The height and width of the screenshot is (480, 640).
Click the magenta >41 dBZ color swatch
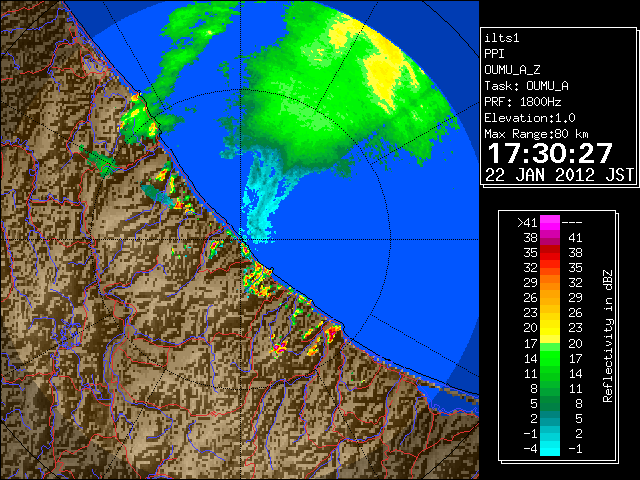[550, 222]
